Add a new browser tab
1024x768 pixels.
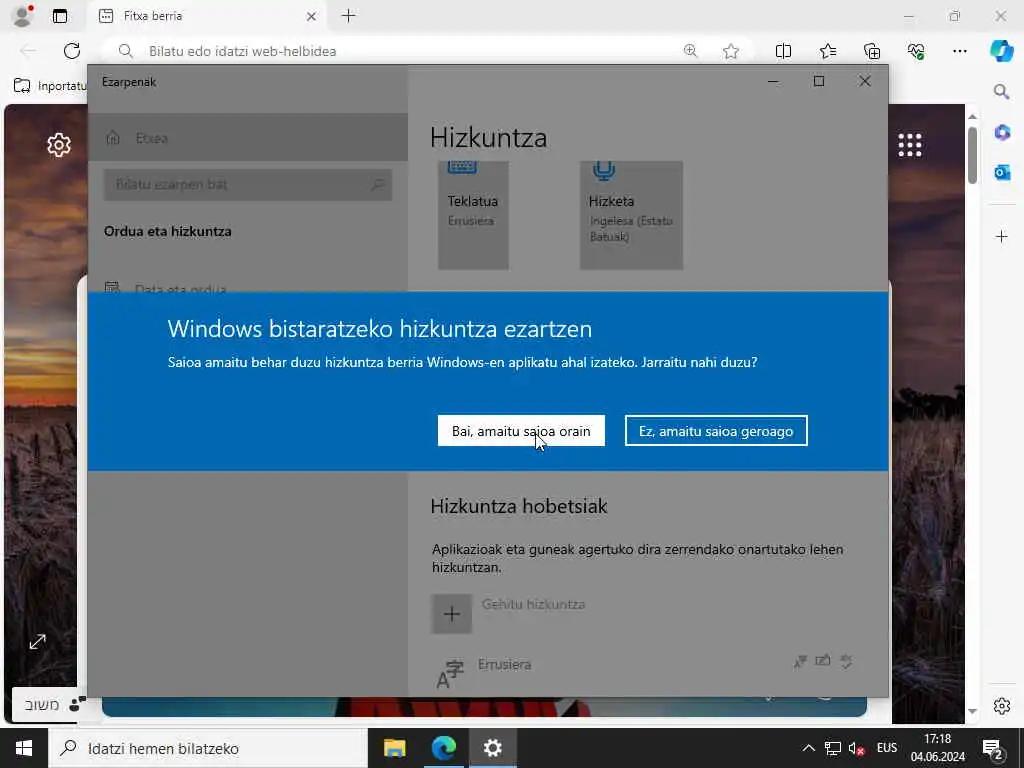pyautogui.click(x=349, y=16)
